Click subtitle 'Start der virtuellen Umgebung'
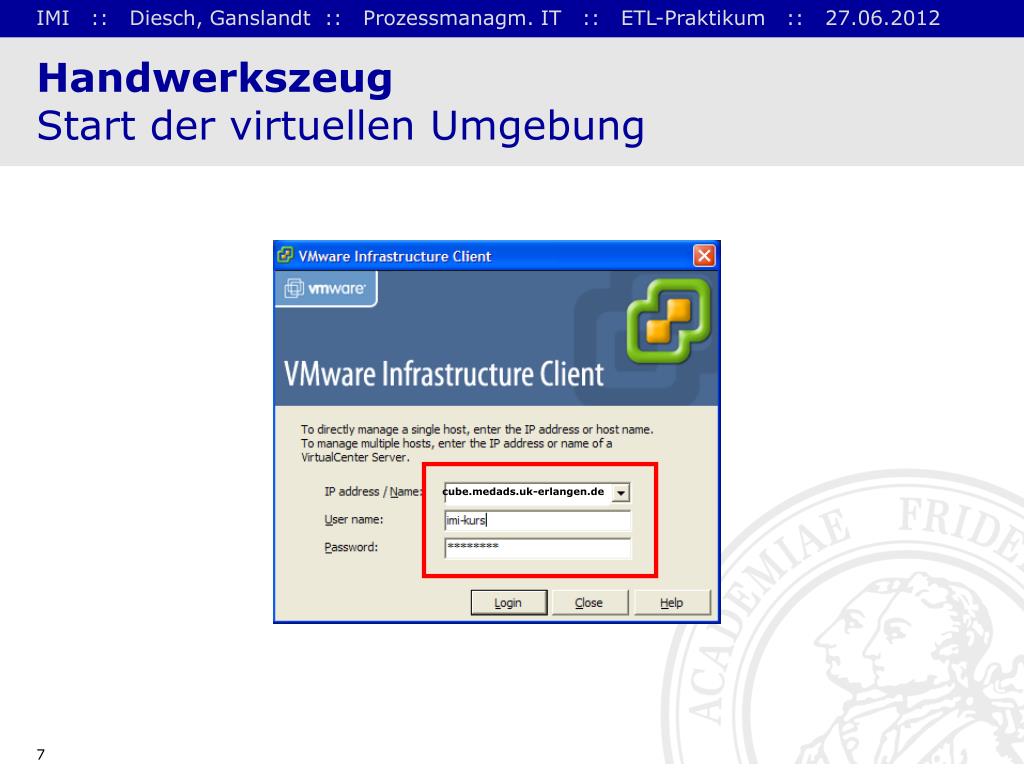 [341, 125]
